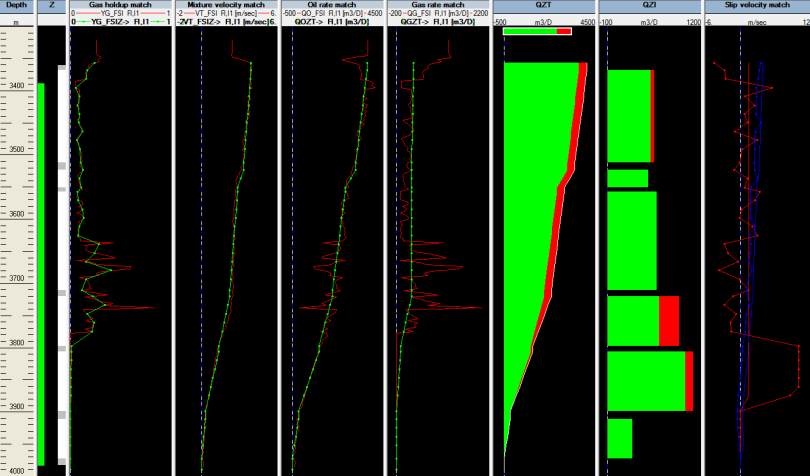Click the QZT m3/D scale row
Screen dimensions: 810x476
pos(544,21)
